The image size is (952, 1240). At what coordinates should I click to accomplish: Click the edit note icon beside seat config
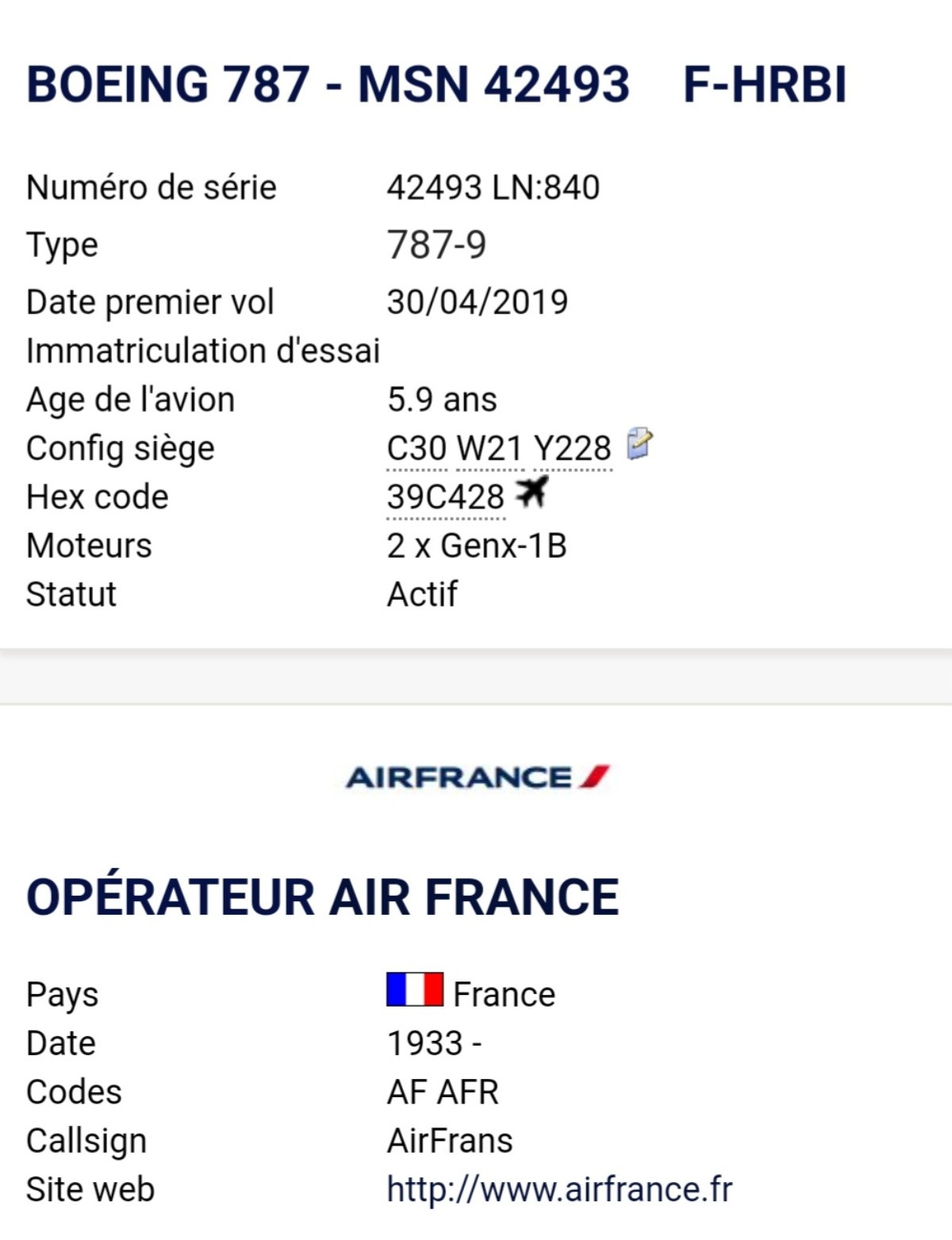pos(639,443)
